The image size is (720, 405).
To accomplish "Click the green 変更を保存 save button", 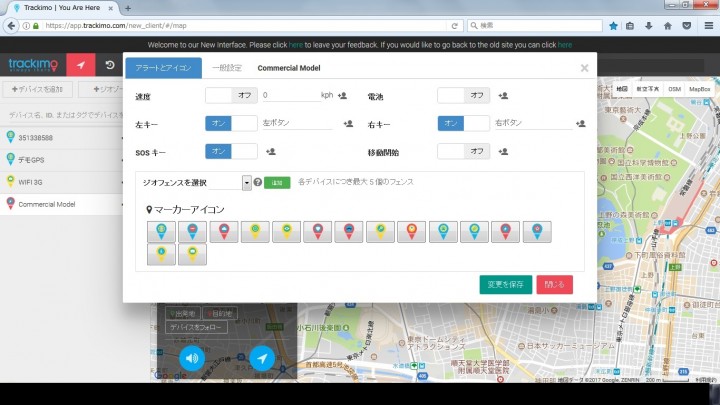I will pyautogui.click(x=506, y=284).
